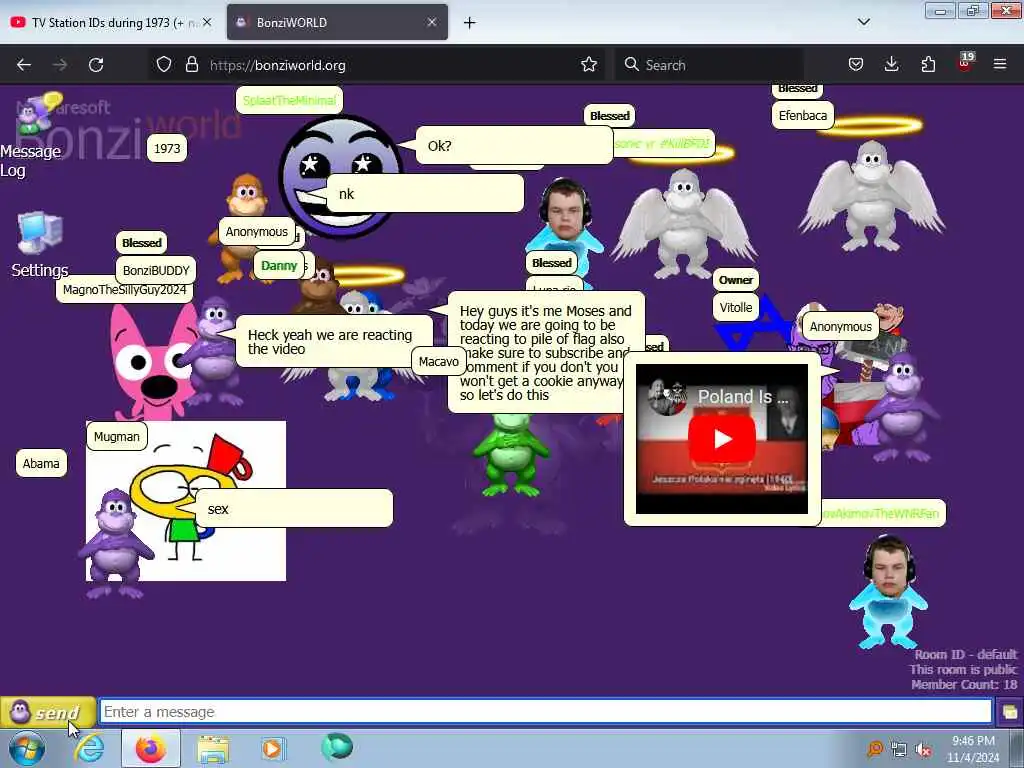Click the Poland Is video title
This screenshot has width=1024, height=768.
click(743, 396)
